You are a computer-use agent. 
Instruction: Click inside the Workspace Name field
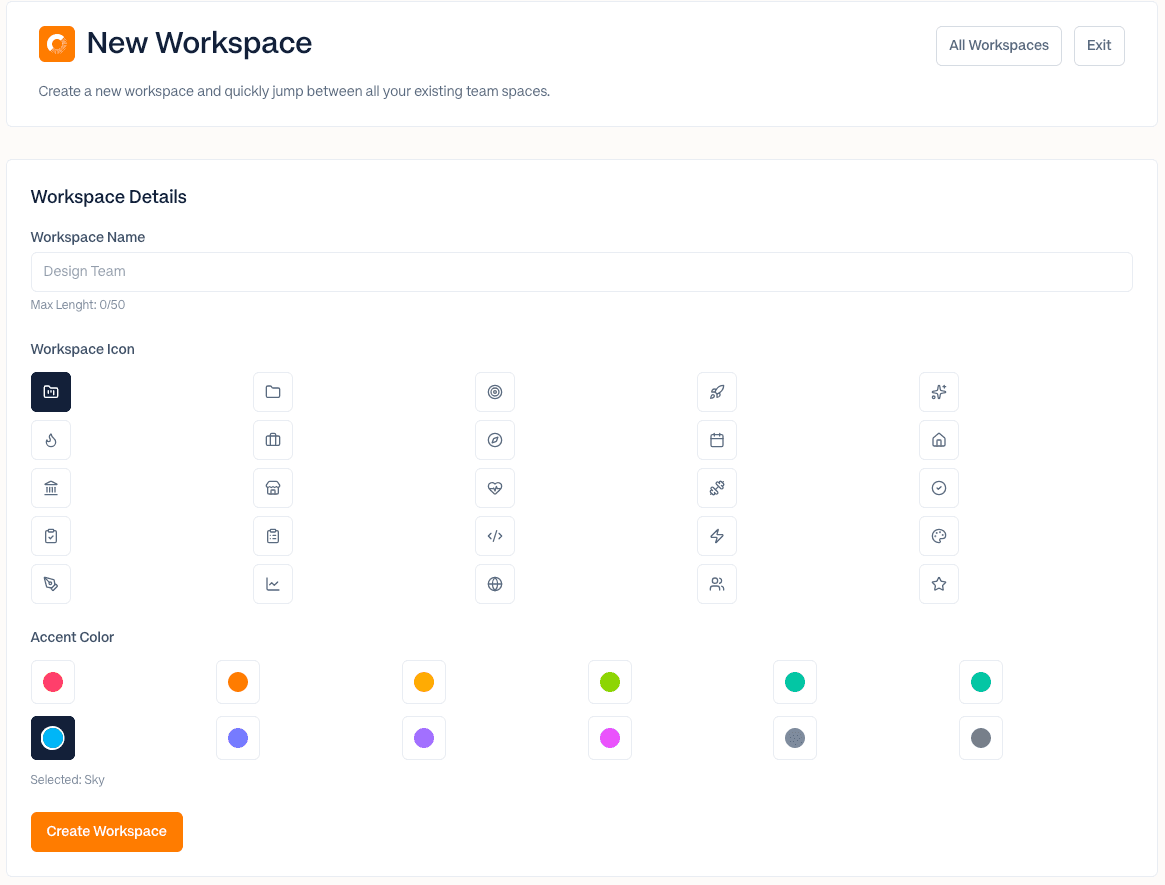click(582, 271)
